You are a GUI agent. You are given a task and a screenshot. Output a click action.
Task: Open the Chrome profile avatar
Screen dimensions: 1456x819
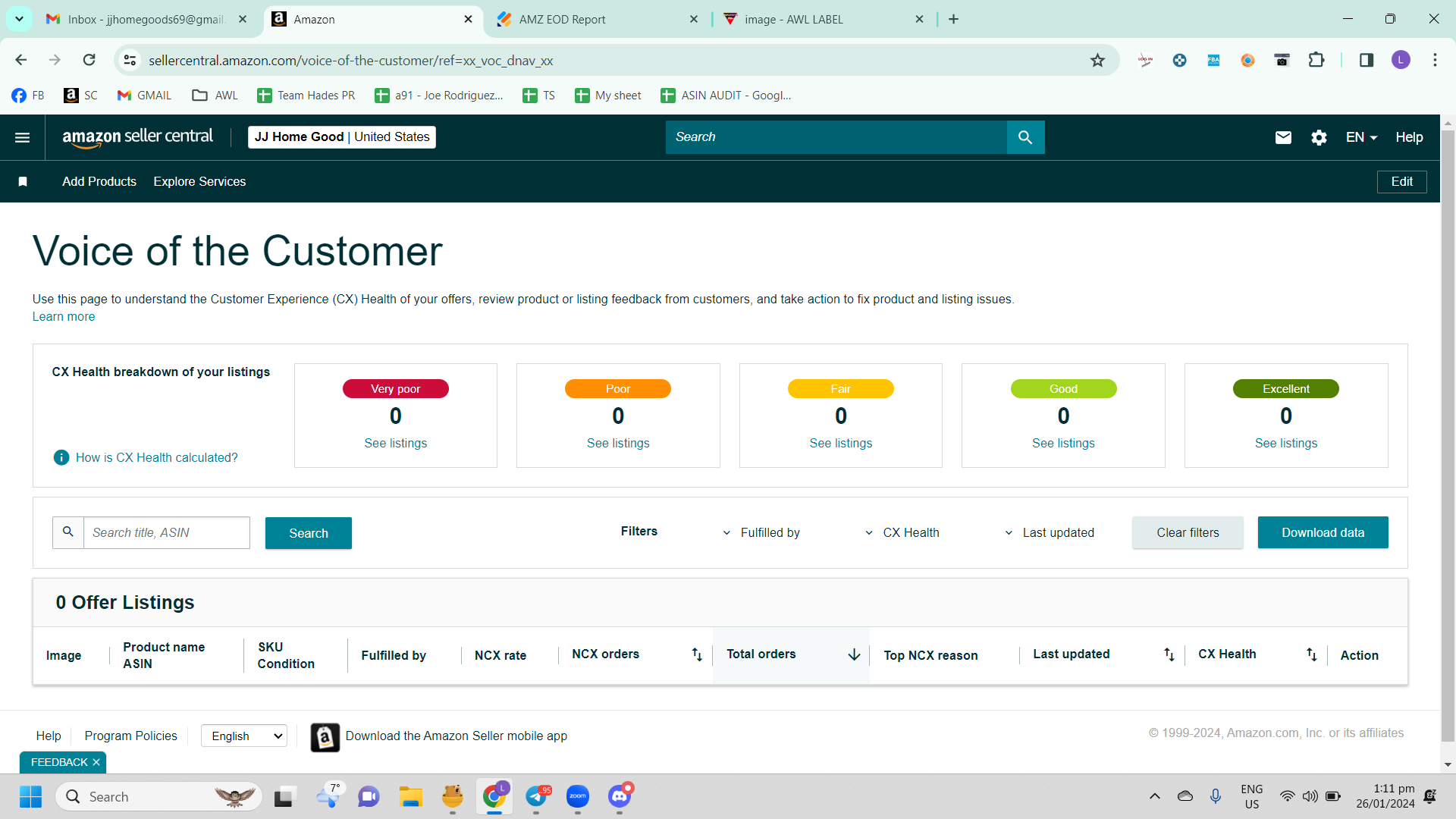coord(1401,61)
